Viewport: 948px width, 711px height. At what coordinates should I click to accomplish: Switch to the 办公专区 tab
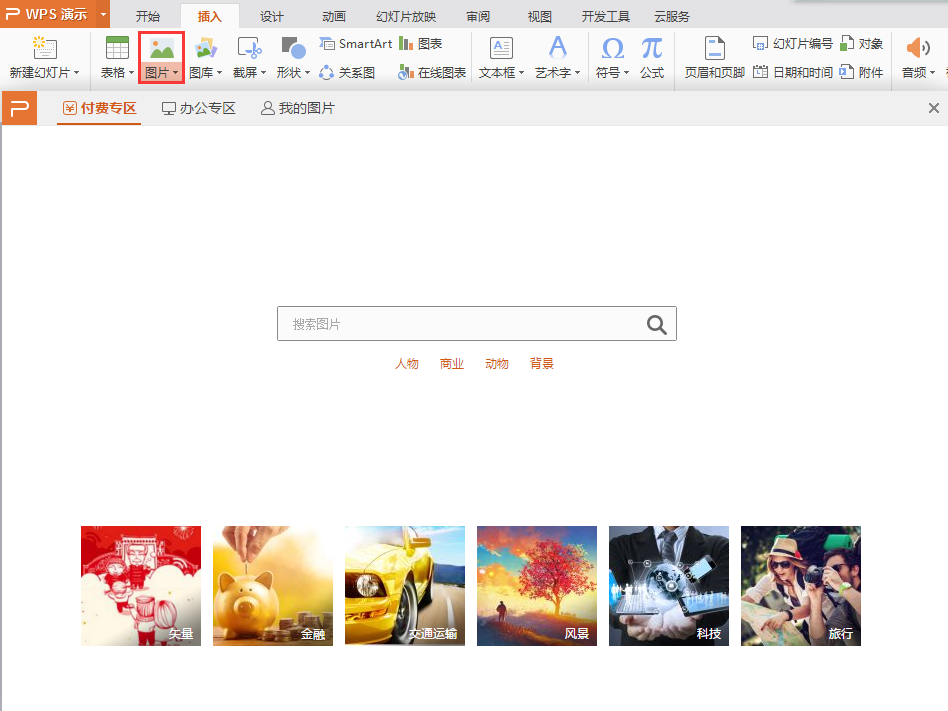tap(199, 108)
